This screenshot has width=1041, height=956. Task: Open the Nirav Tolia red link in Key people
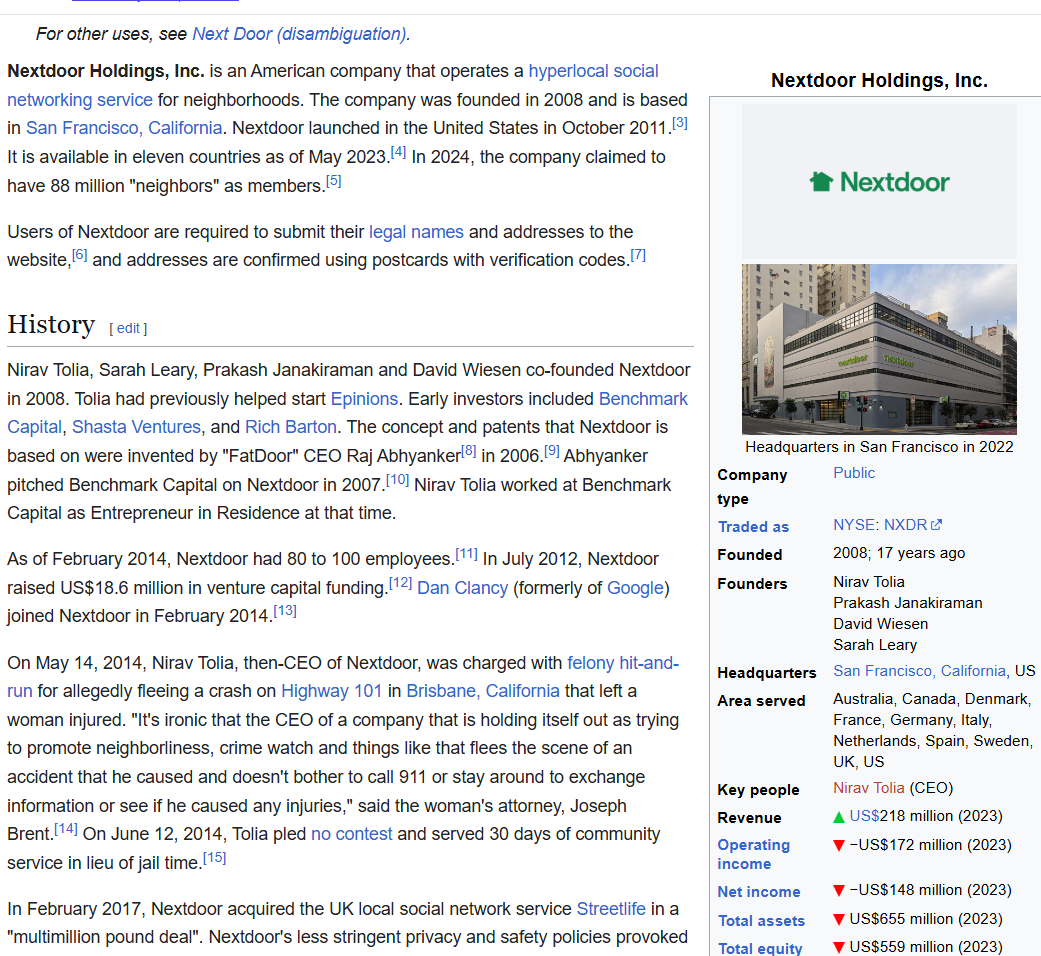tap(868, 788)
